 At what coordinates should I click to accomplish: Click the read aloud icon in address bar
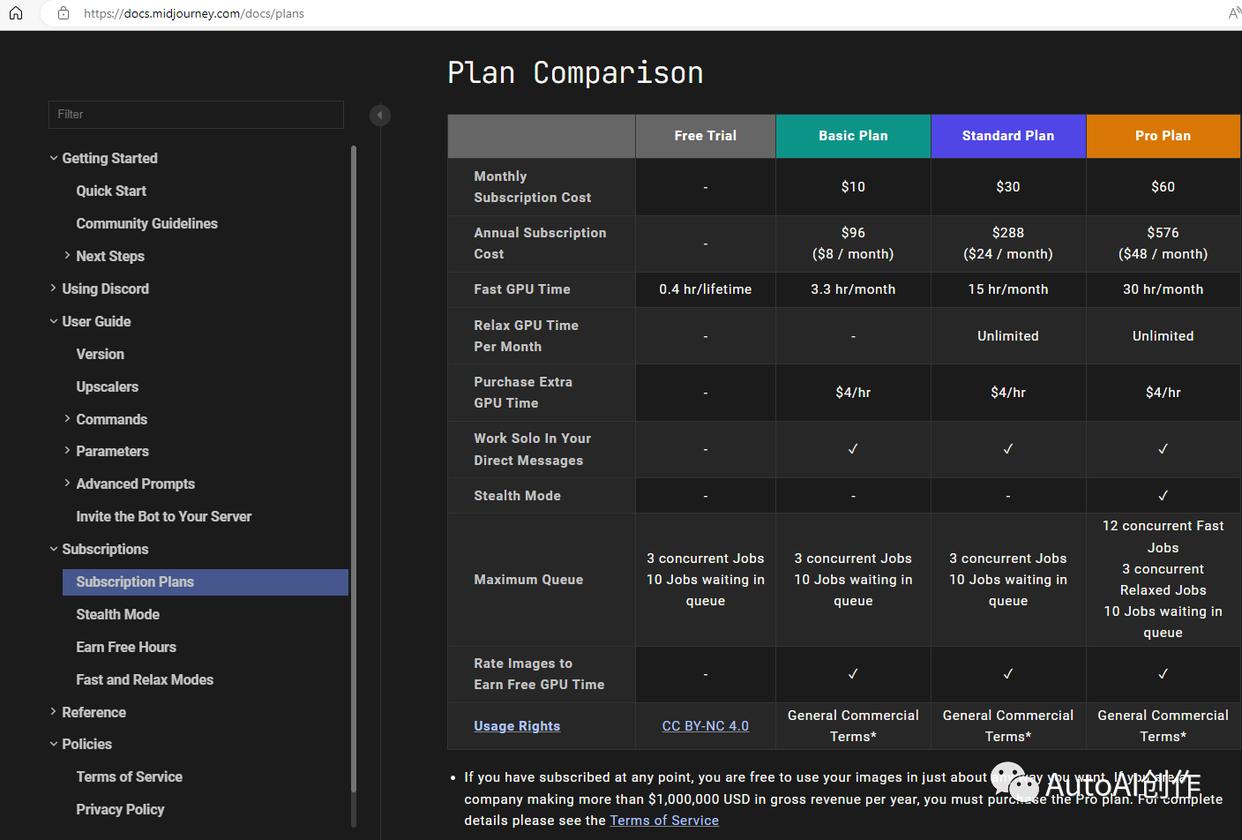point(1234,13)
